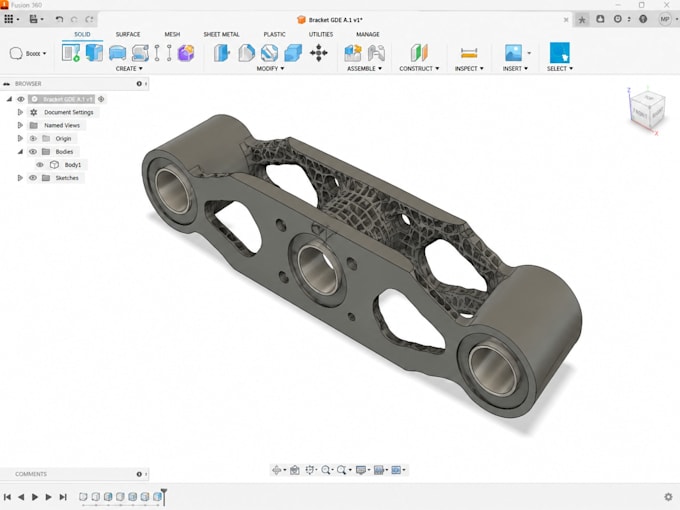The width and height of the screenshot is (680, 510).
Task: Jump to timeline beginning
Action: click(7, 497)
